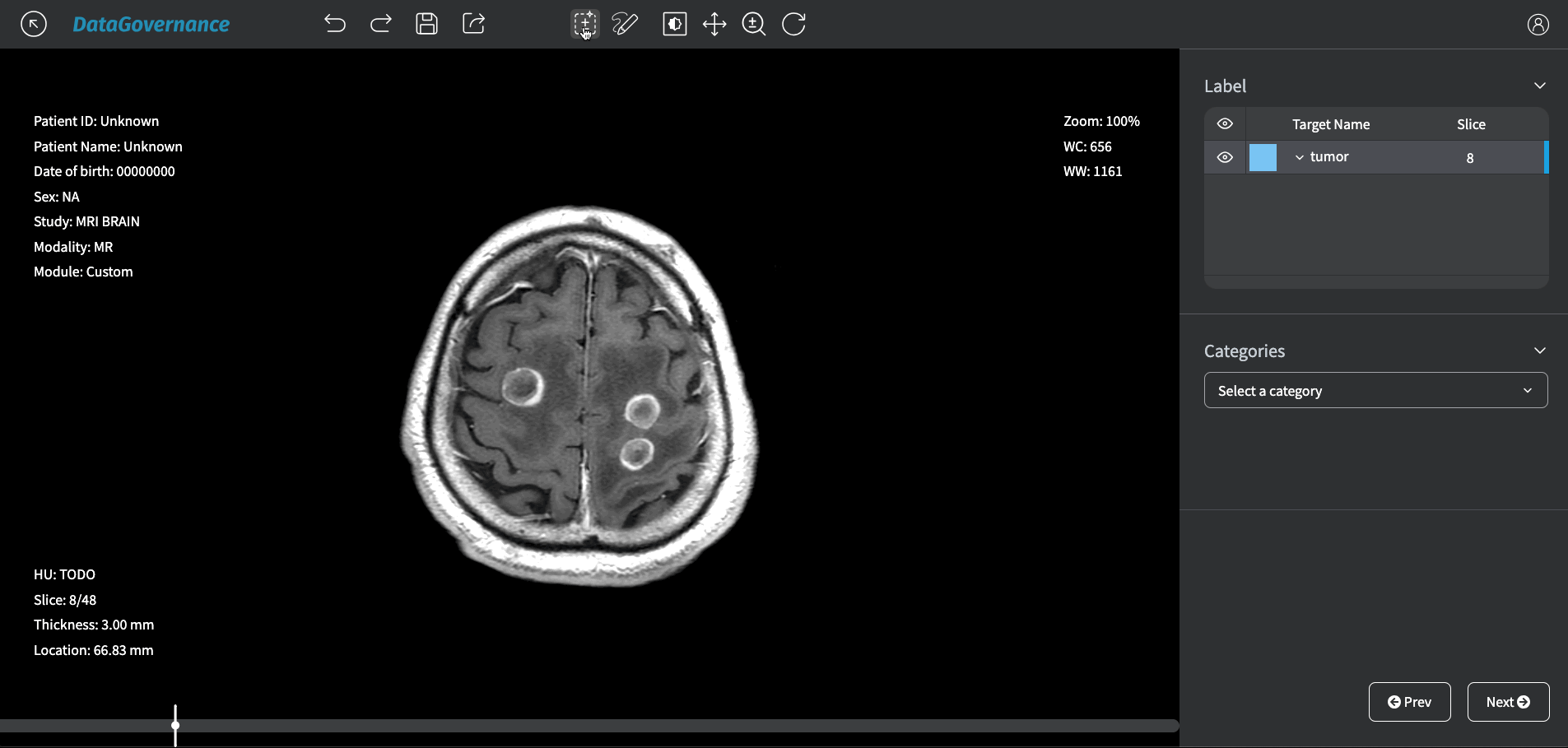Collapse the Label panel chevron

coord(1539,86)
